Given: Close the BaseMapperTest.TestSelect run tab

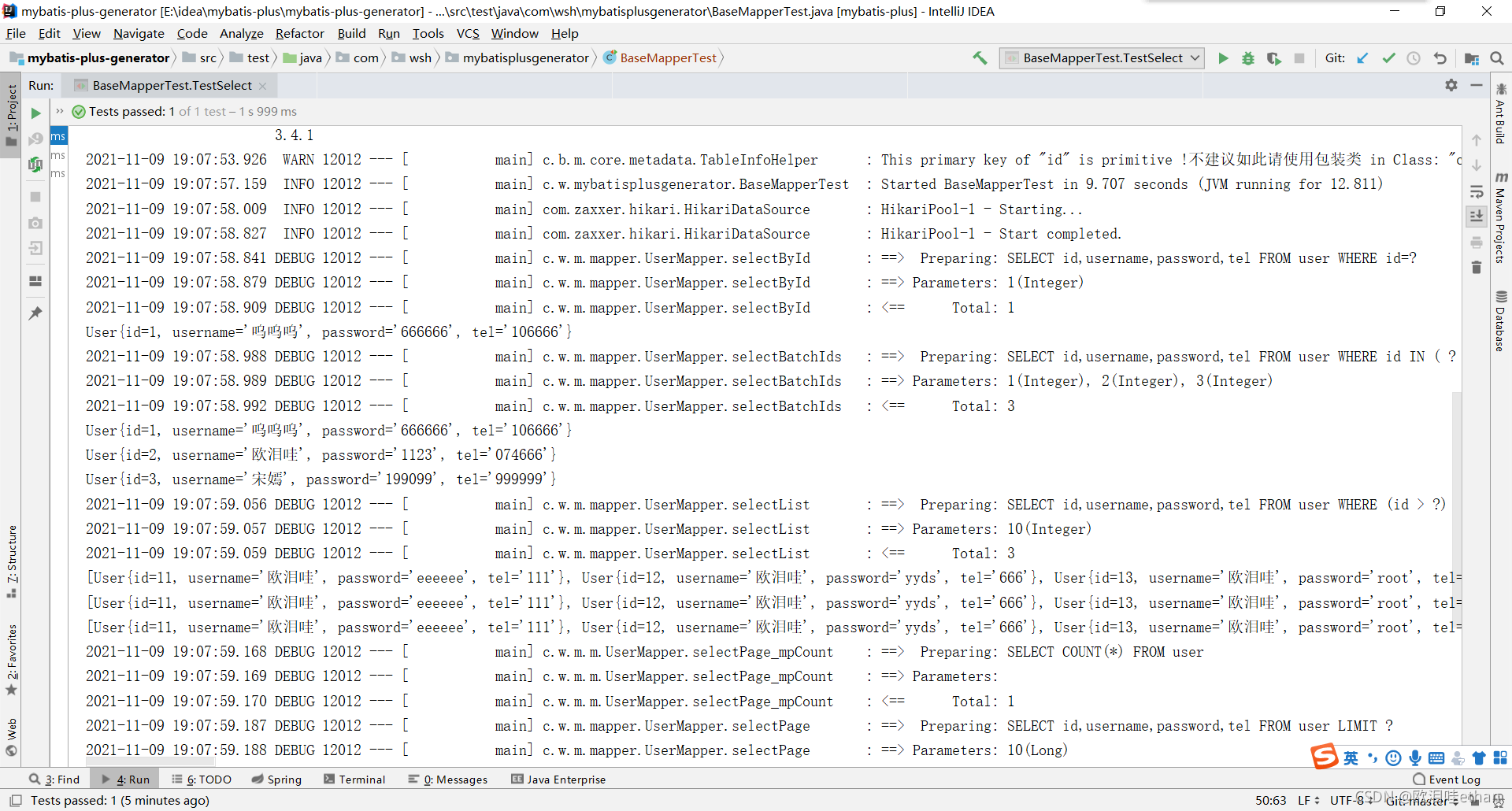Looking at the screenshot, I should click(x=263, y=86).
